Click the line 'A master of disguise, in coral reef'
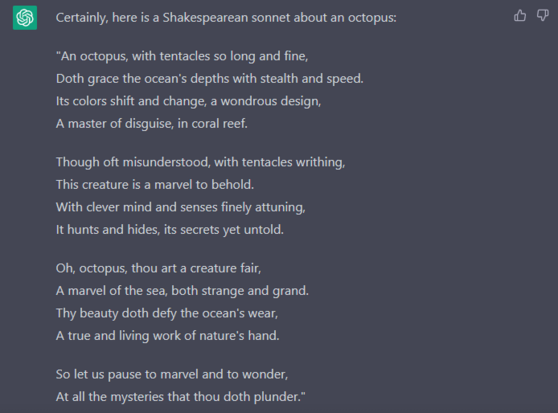 (152, 124)
